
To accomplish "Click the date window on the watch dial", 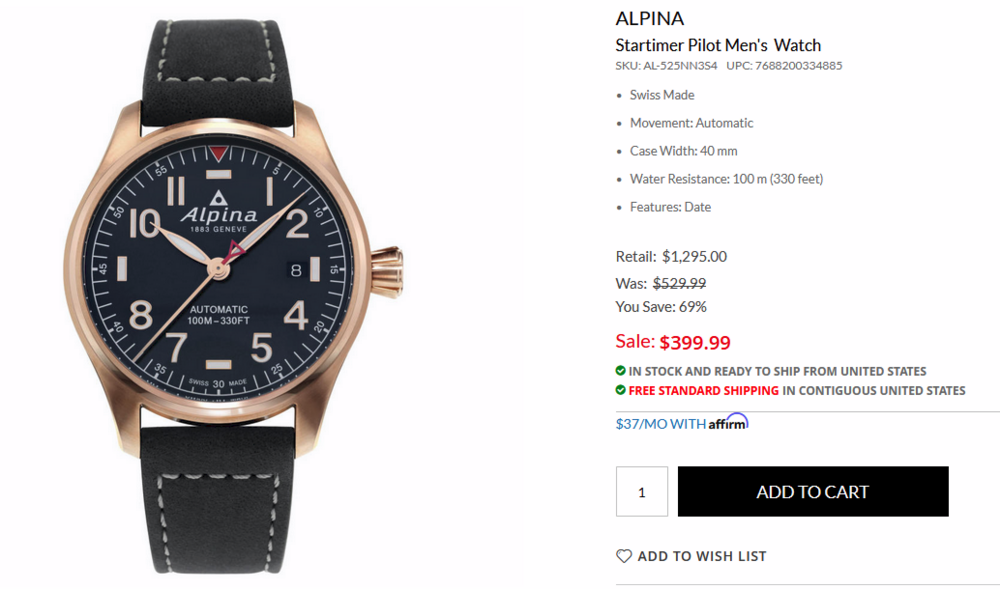I will [295, 268].
